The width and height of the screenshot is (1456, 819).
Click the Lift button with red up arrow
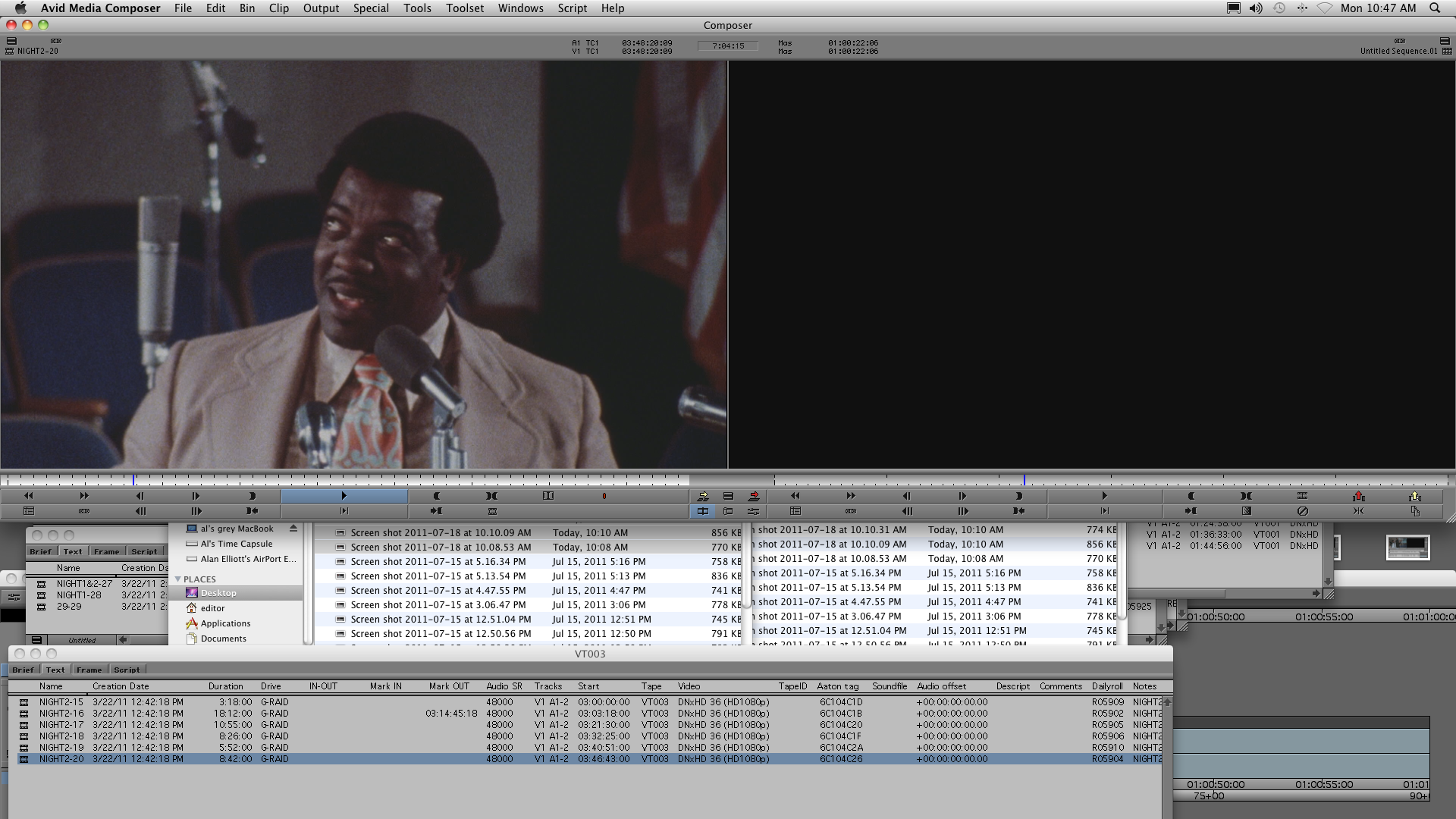pos(1358,496)
